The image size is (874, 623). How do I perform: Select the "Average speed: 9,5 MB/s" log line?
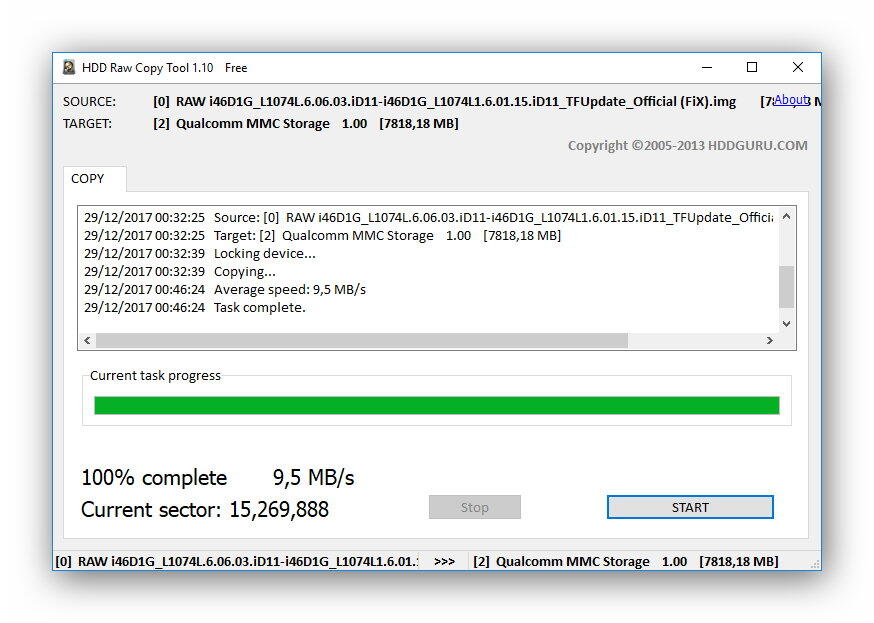pos(289,289)
